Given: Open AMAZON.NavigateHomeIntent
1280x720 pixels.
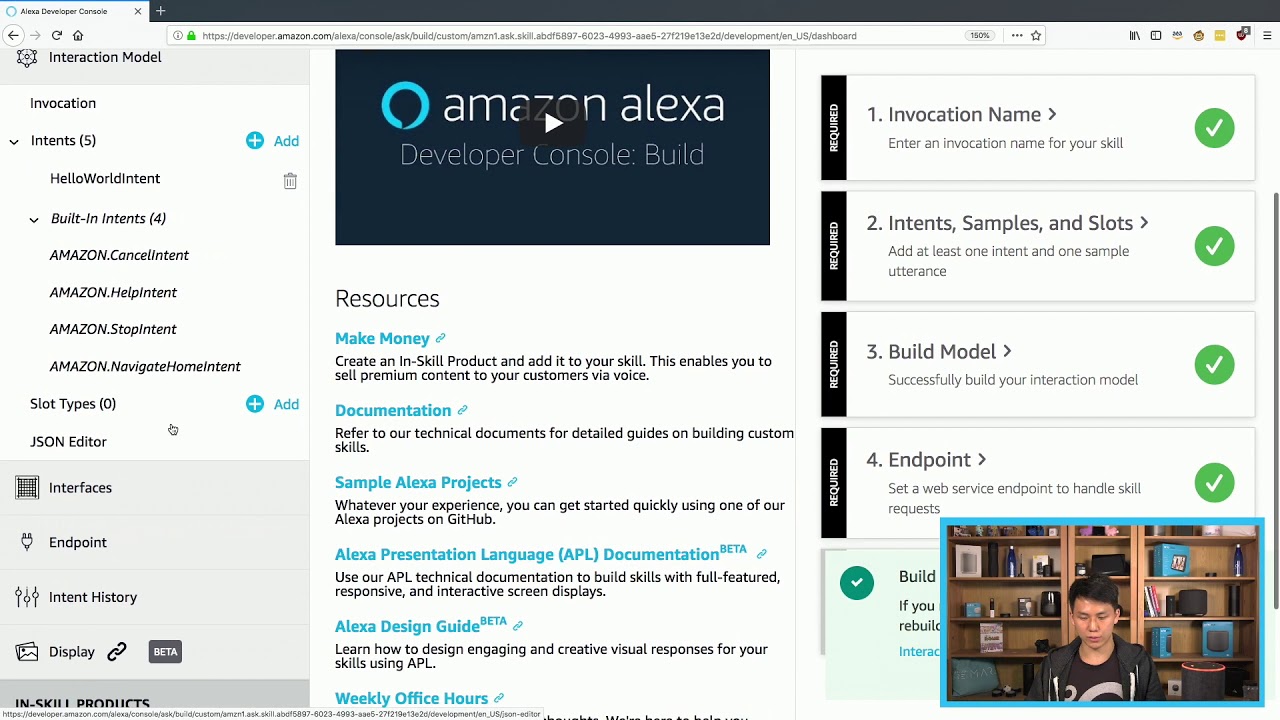Looking at the screenshot, I should click(145, 366).
